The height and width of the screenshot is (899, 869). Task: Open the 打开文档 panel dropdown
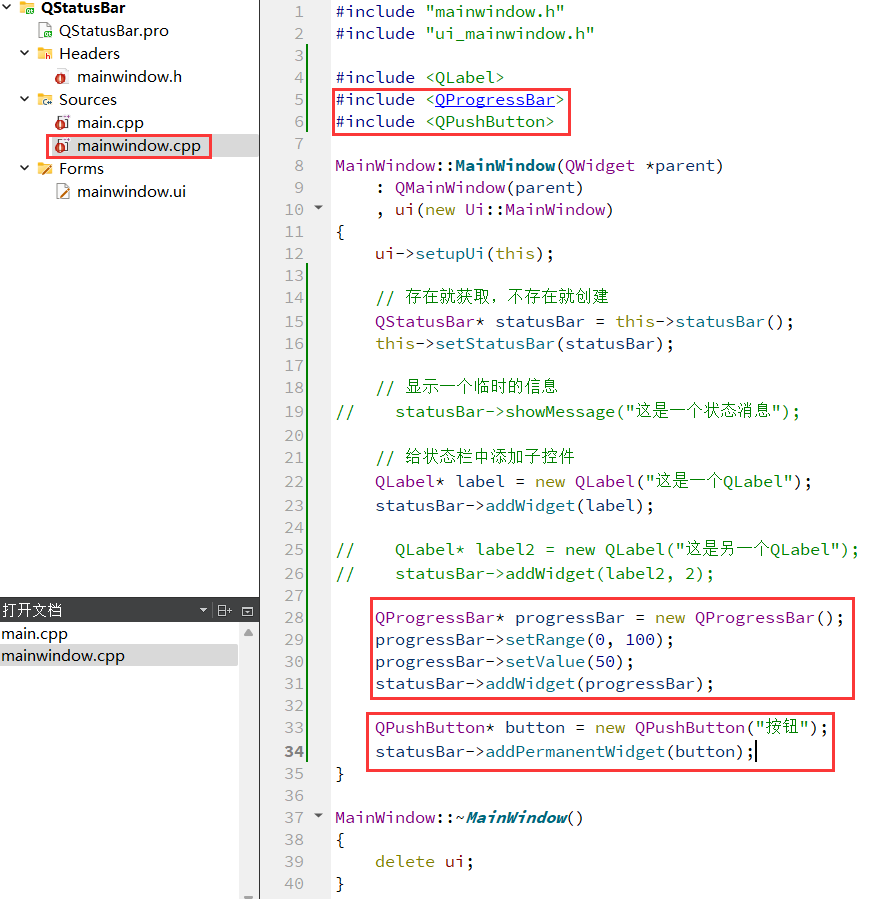pos(203,610)
